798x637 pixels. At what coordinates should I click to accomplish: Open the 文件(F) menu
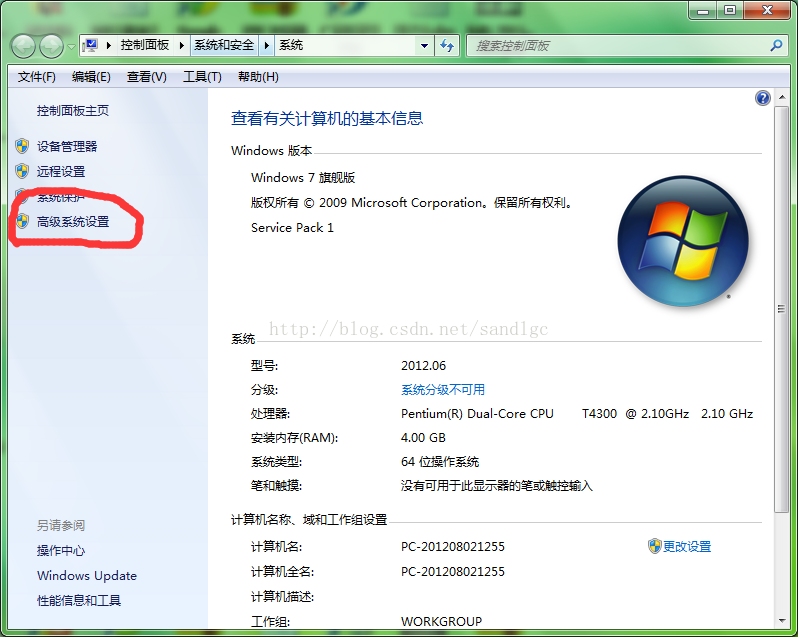pos(36,77)
